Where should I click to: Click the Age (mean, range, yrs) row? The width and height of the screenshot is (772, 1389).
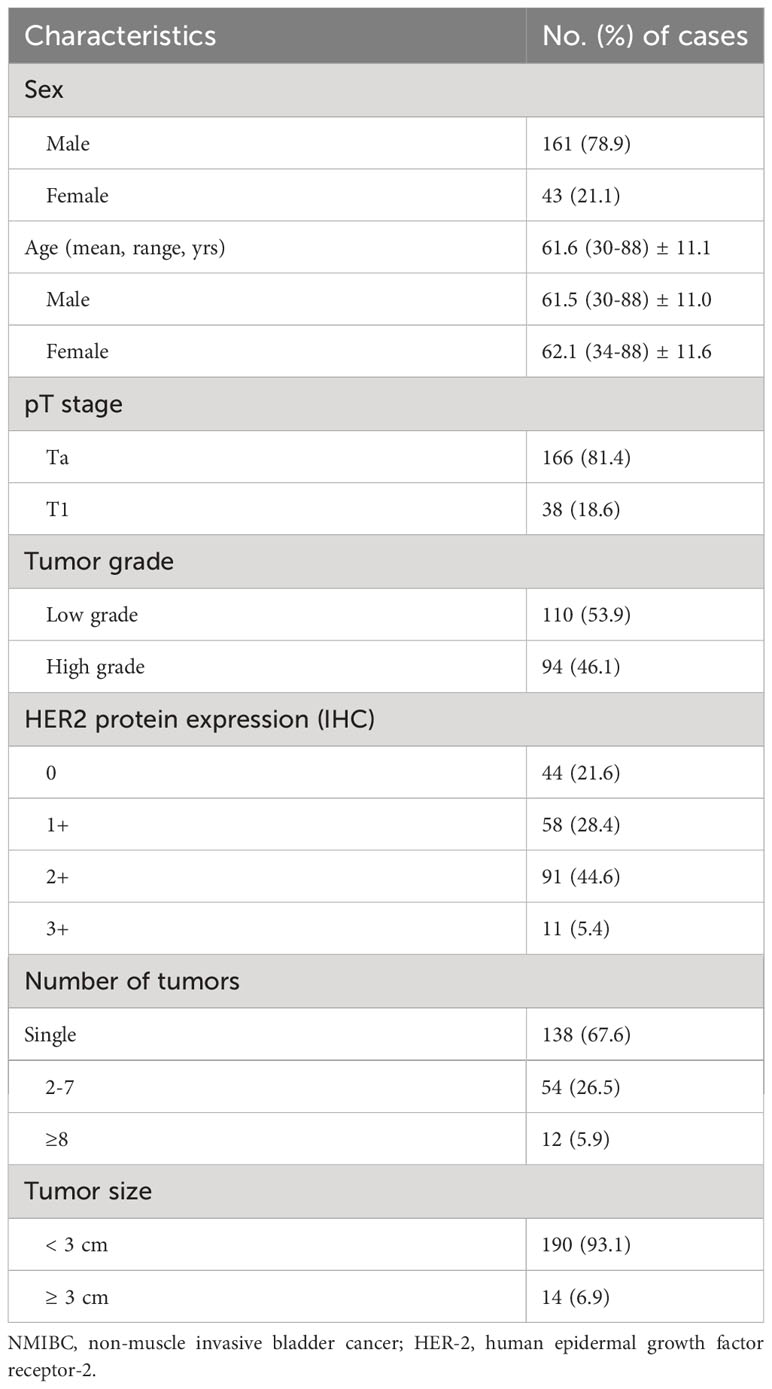(386, 247)
